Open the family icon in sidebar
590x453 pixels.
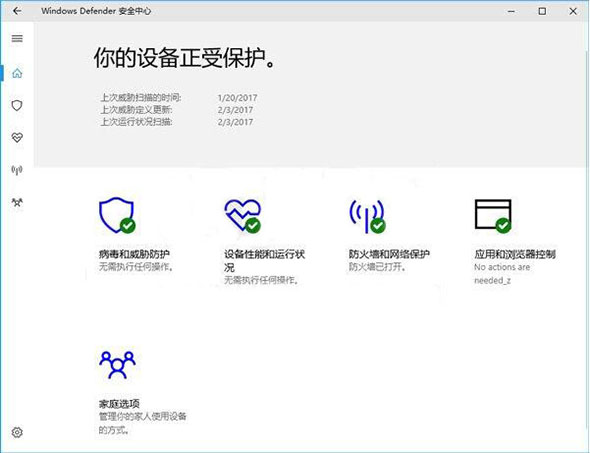pyautogui.click(x=17, y=202)
